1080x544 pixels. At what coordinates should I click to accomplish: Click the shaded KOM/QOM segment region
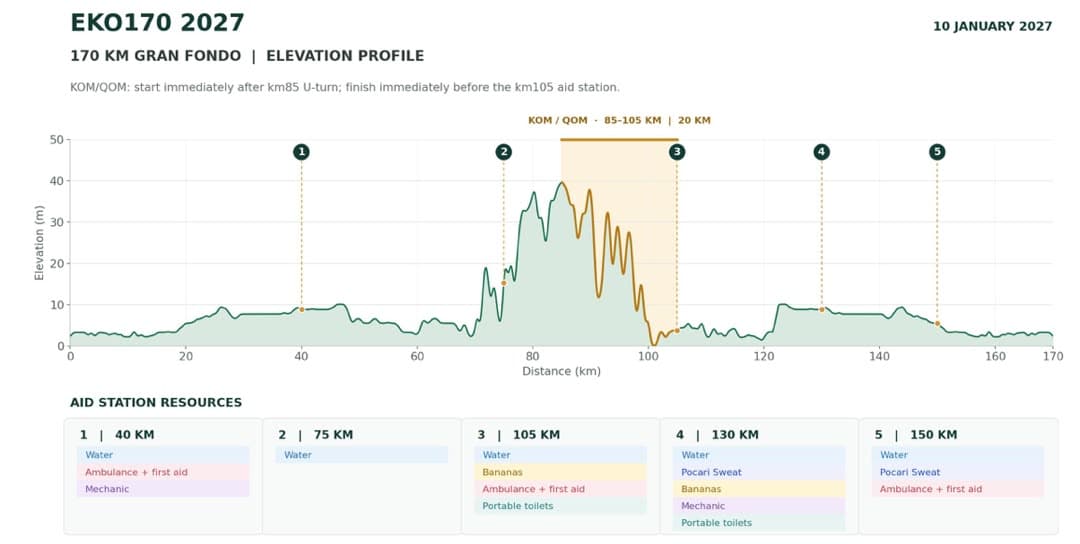619,242
